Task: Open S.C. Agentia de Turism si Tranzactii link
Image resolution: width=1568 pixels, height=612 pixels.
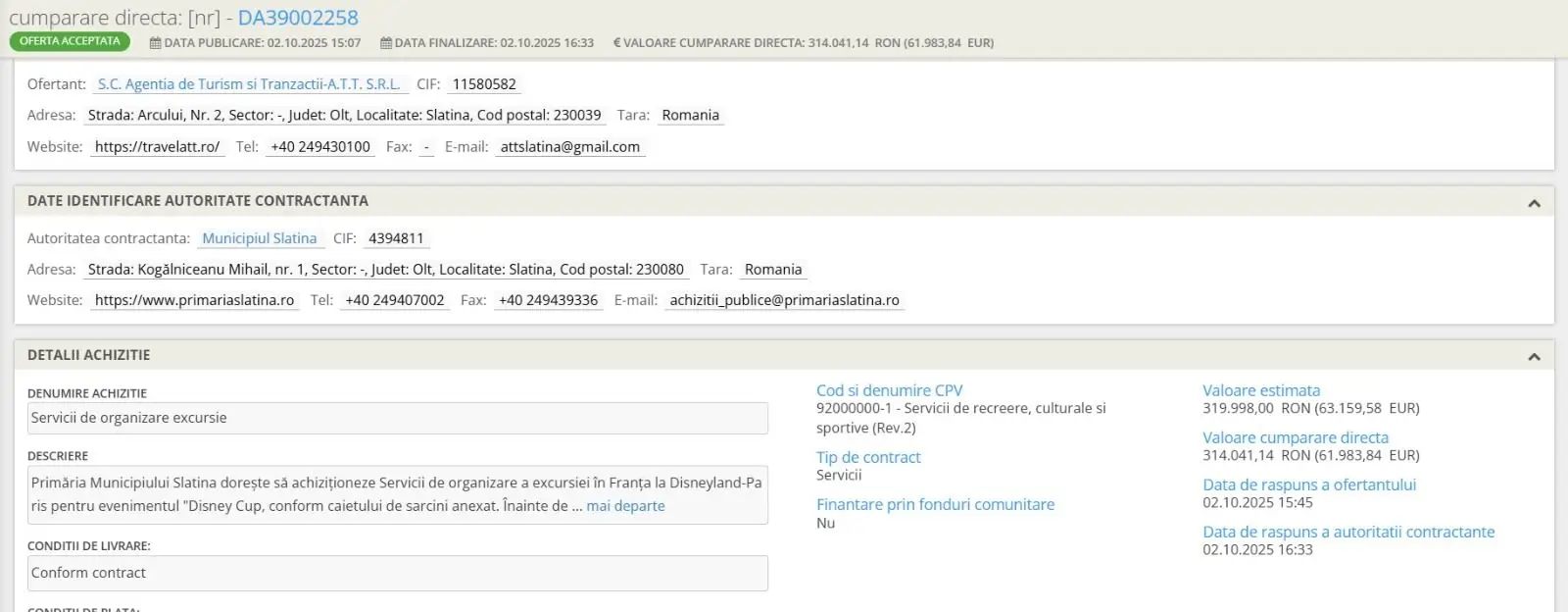Action: (249, 84)
